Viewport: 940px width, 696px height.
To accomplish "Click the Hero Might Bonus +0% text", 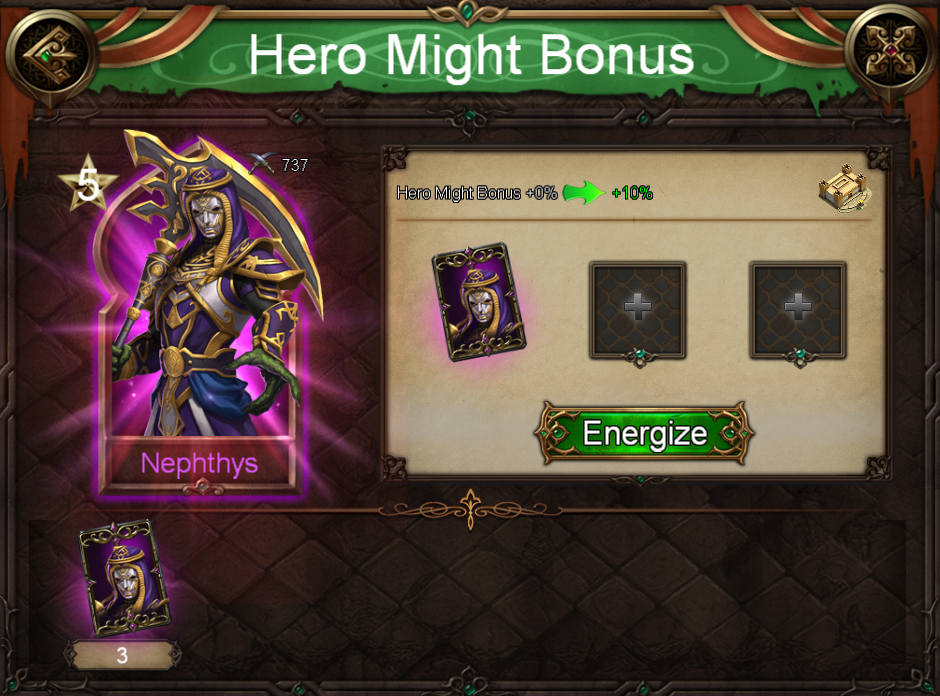I will click(477, 193).
